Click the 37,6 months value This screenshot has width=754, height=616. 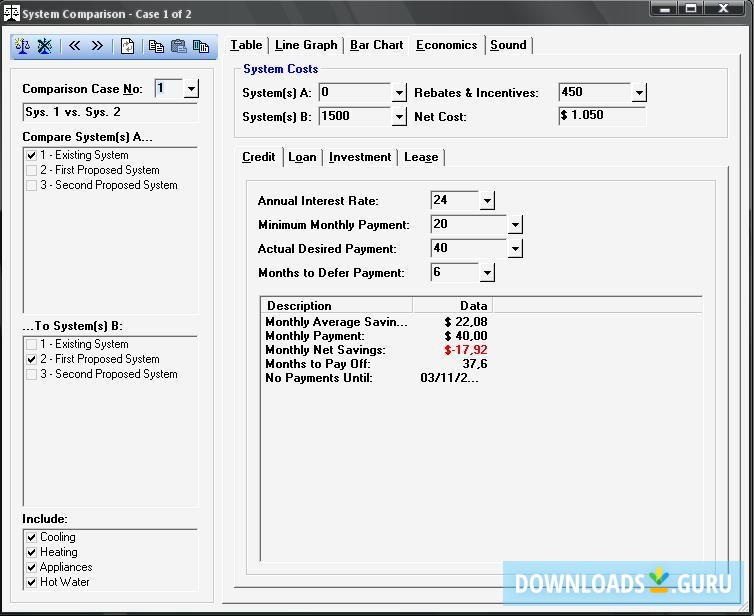coord(475,364)
